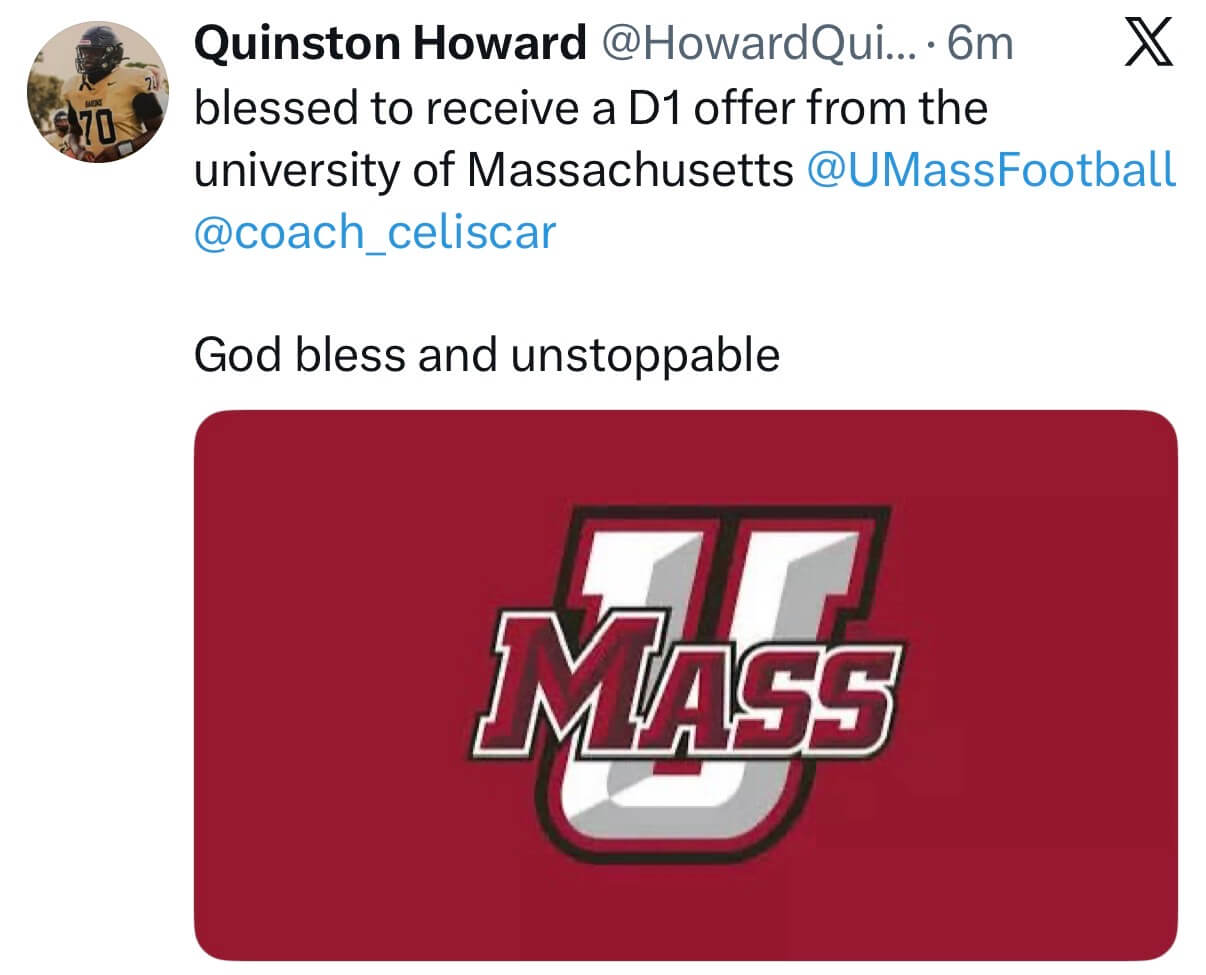Open the @coach_celiscar mention
This screenshot has height=975, width=1206.
pyautogui.click(x=375, y=233)
